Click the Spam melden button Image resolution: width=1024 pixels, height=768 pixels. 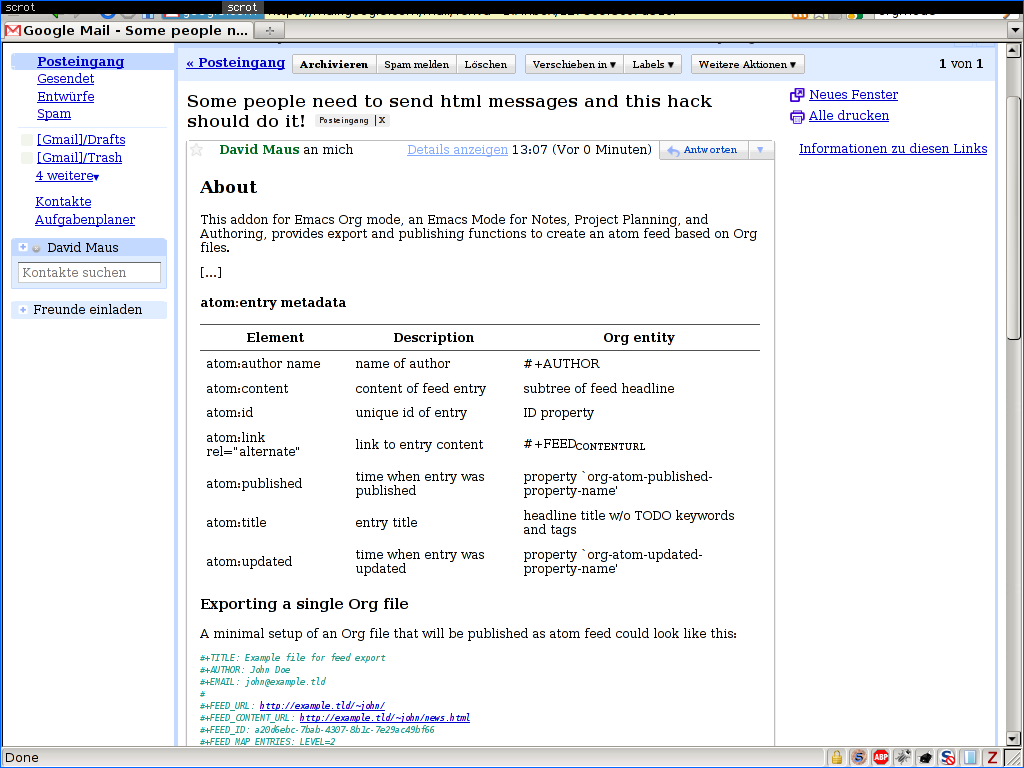(x=417, y=64)
